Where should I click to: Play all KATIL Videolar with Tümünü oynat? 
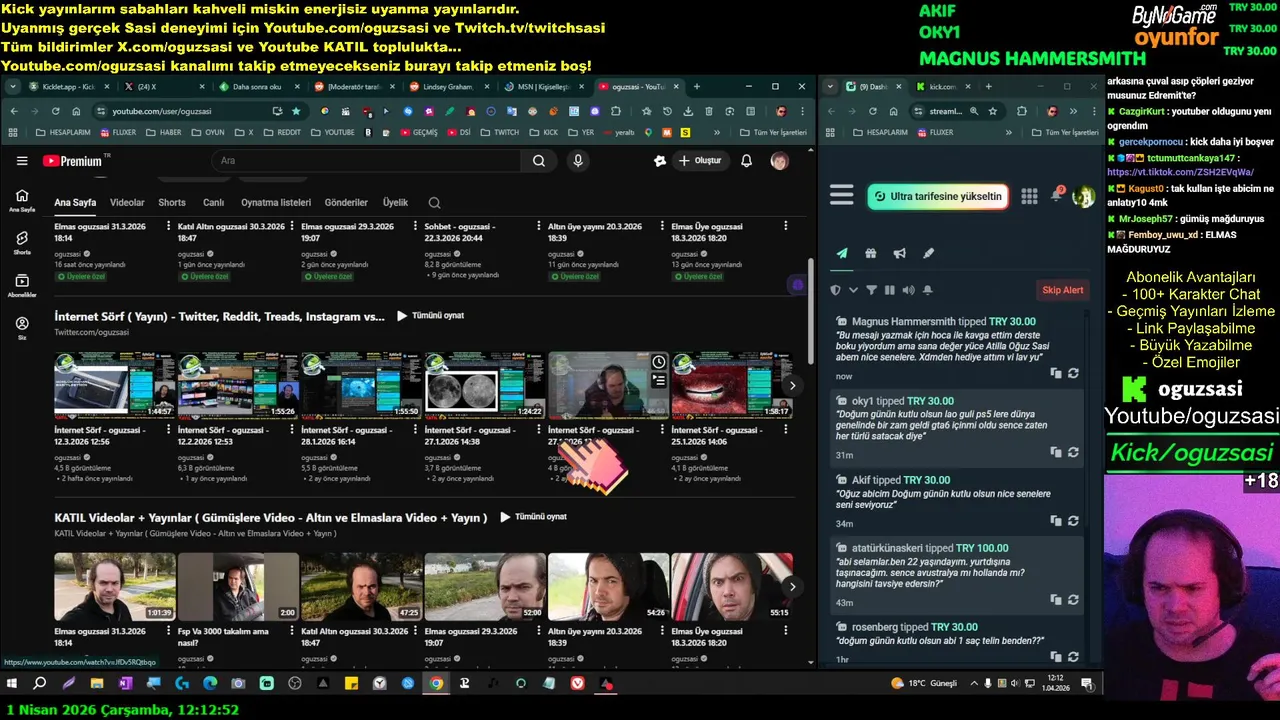click(533, 517)
